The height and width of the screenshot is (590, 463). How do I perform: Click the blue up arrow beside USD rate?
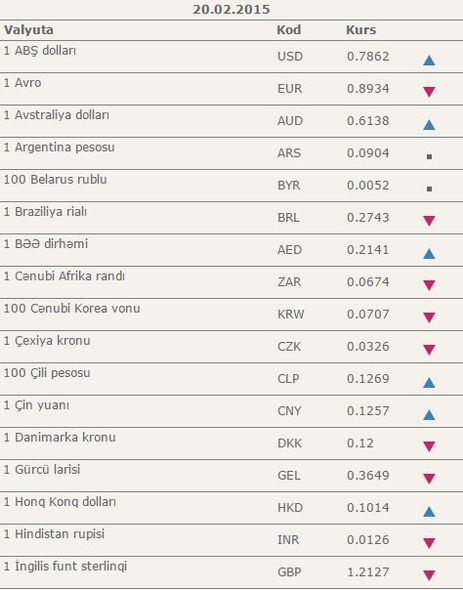[x=429, y=60]
